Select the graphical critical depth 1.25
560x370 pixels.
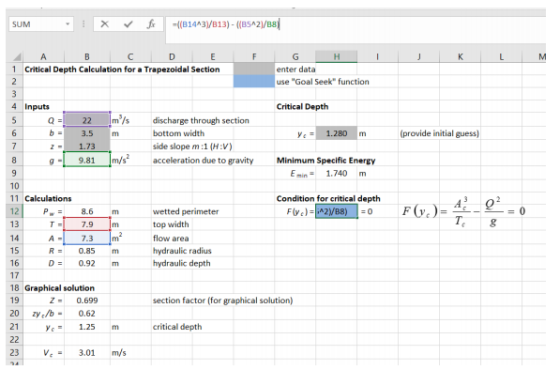click(x=87, y=327)
